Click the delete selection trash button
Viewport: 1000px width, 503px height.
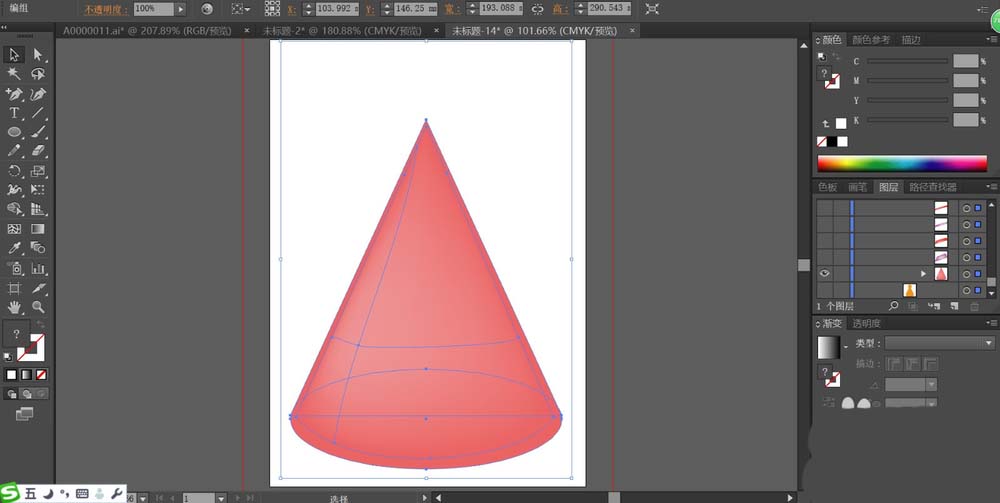click(x=974, y=306)
